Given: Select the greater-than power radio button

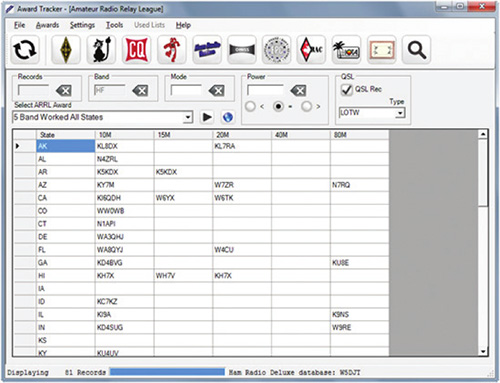Looking at the screenshot, I should (x=306, y=106).
